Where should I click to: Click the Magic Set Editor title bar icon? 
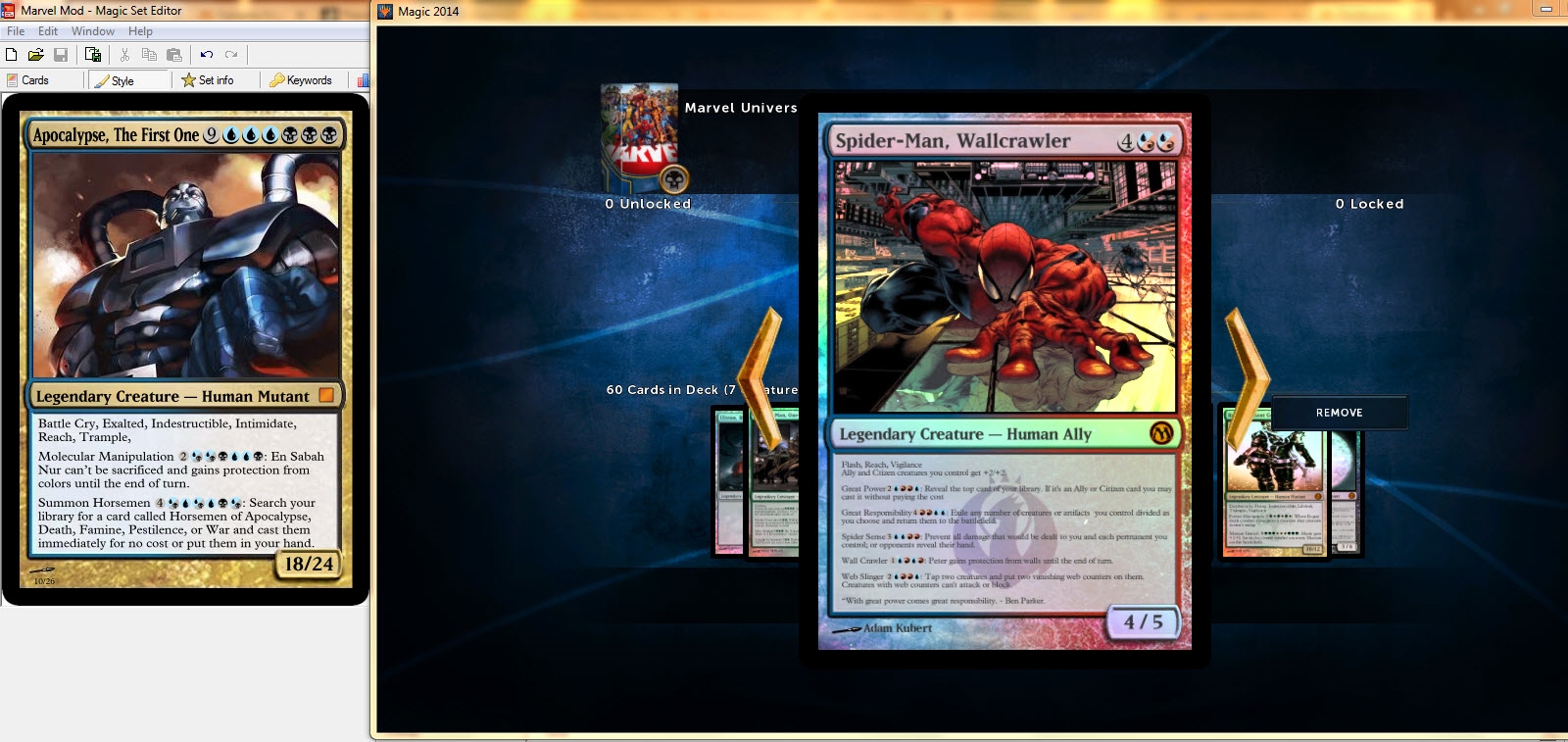tap(9, 11)
